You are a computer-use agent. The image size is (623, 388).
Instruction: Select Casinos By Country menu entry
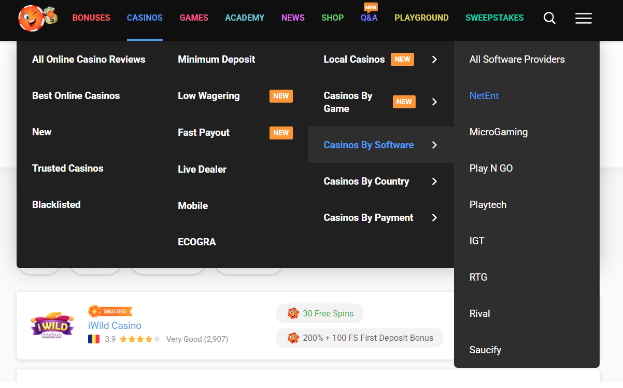point(366,181)
